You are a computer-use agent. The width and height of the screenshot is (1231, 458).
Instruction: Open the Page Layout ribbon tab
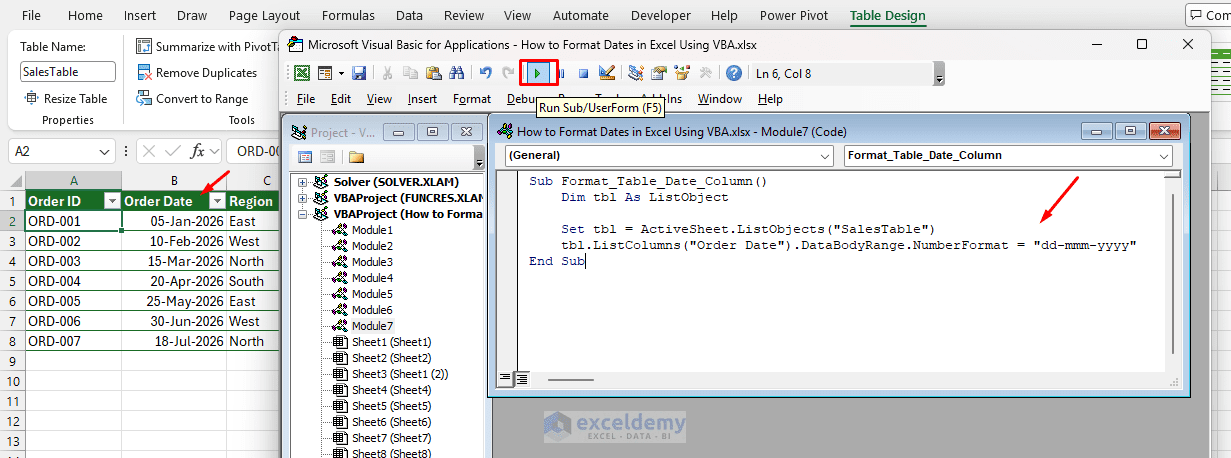tap(264, 15)
